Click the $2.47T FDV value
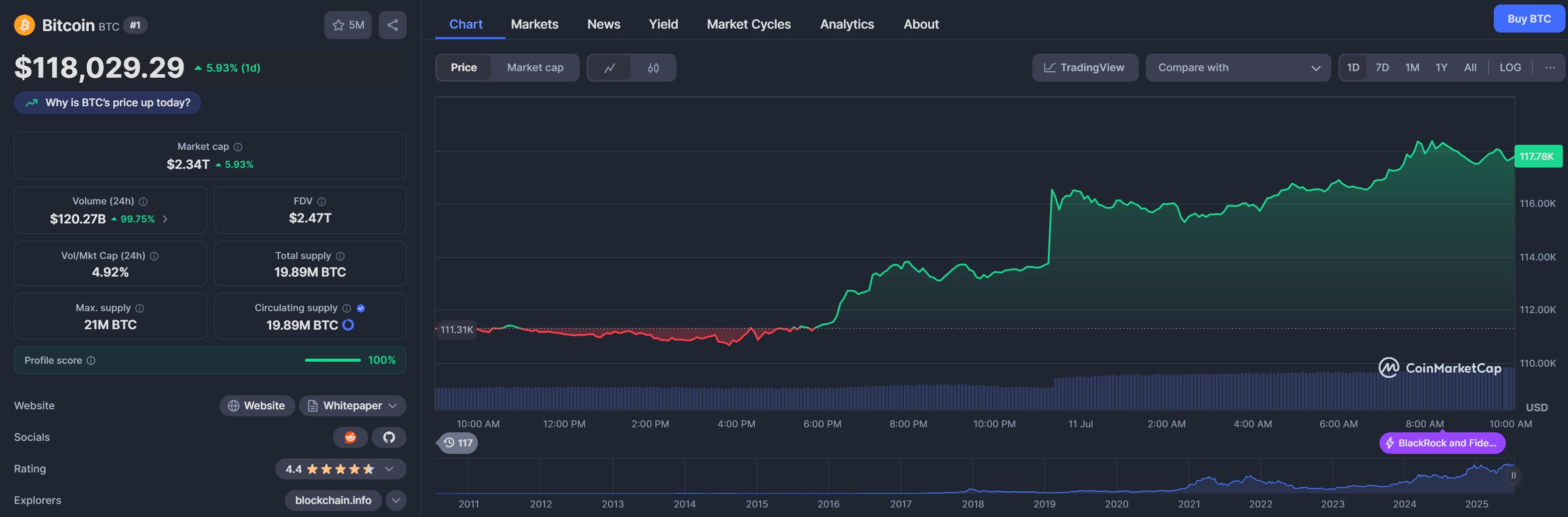The width and height of the screenshot is (1568, 517). click(x=310, y=218)
